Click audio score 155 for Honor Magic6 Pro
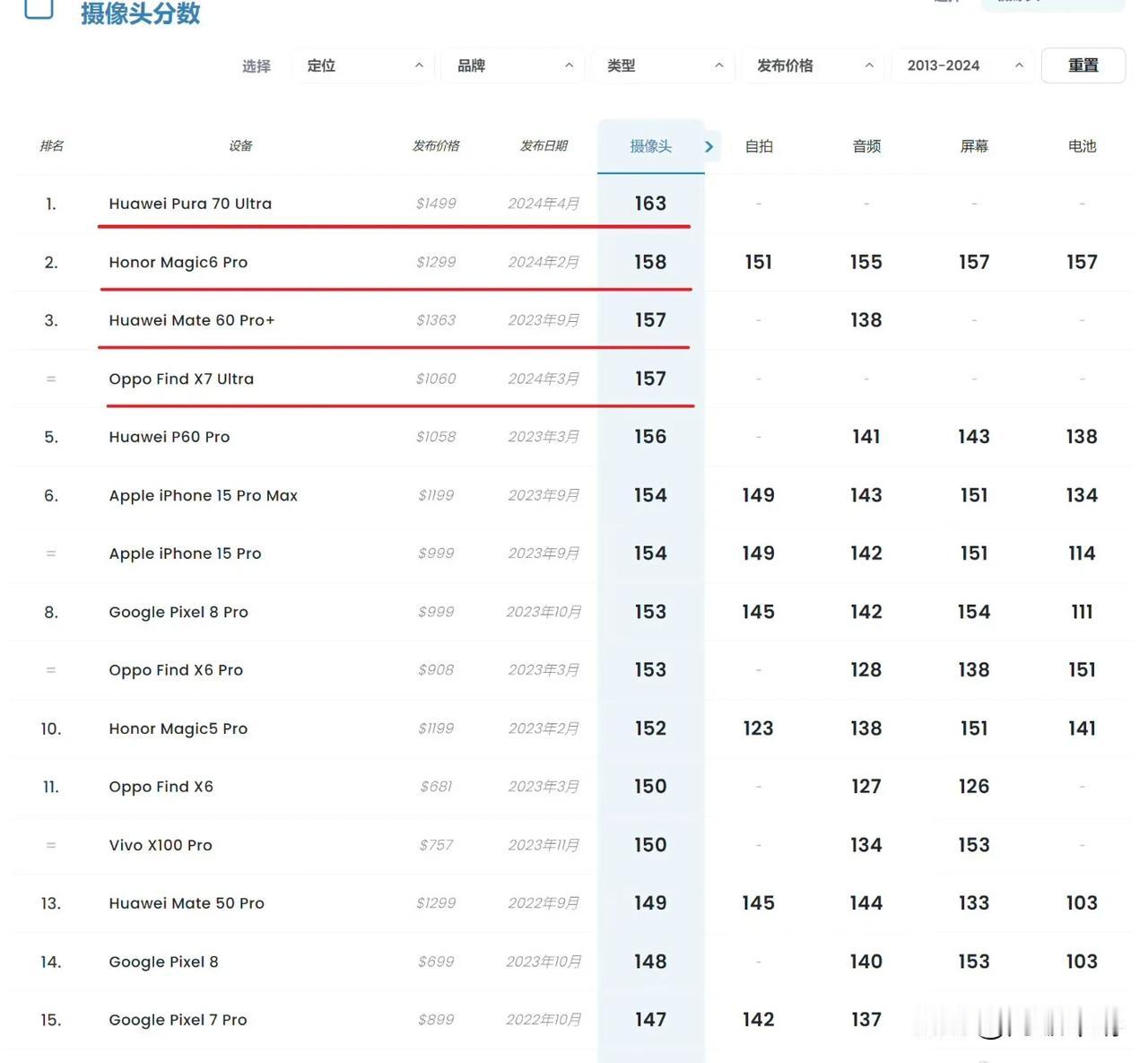Image resolution: width=1148 pixels, height=1063 pixels. click(866, 262)
